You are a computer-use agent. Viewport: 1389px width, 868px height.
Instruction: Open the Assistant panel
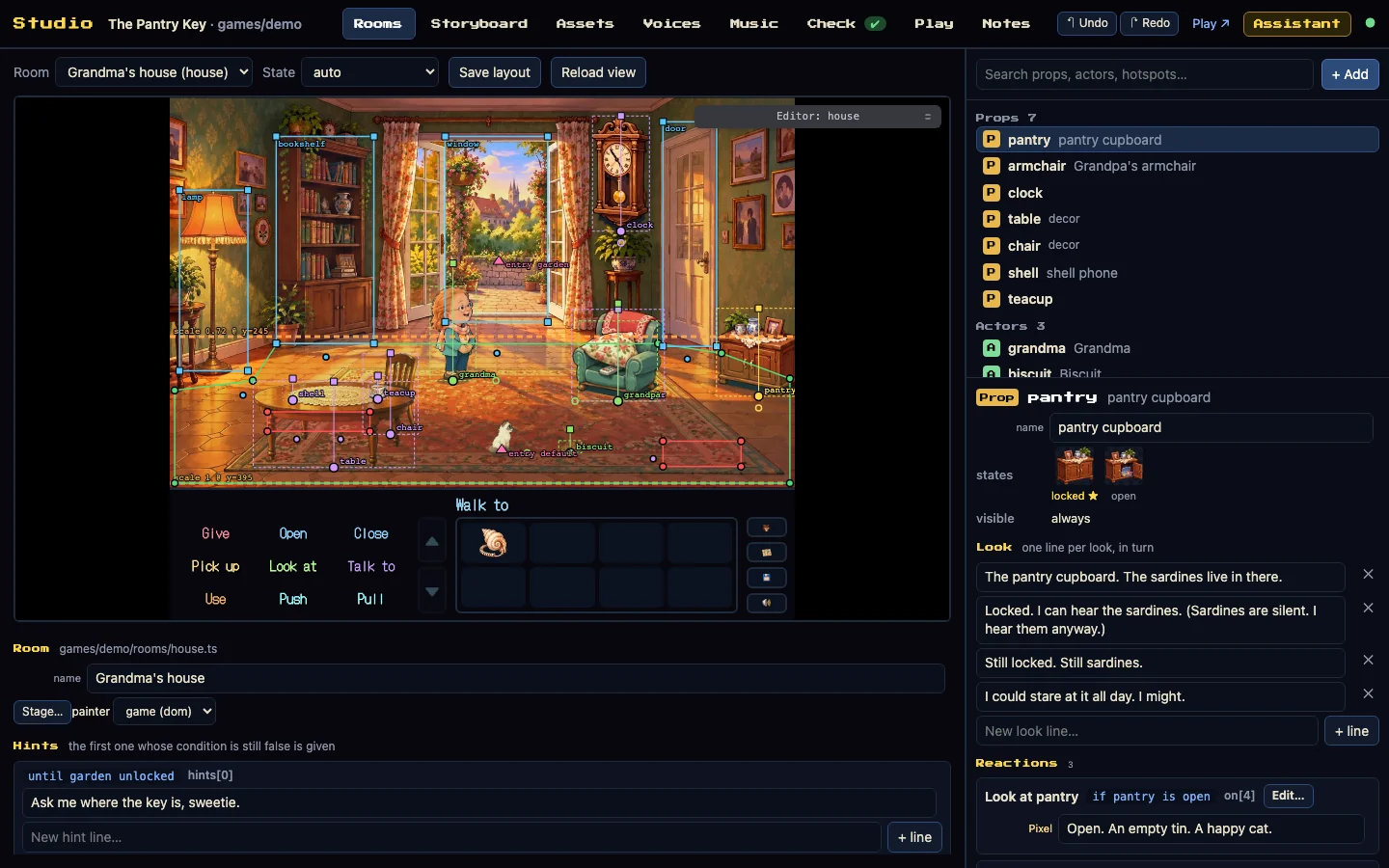click(x=1297, y=23)
